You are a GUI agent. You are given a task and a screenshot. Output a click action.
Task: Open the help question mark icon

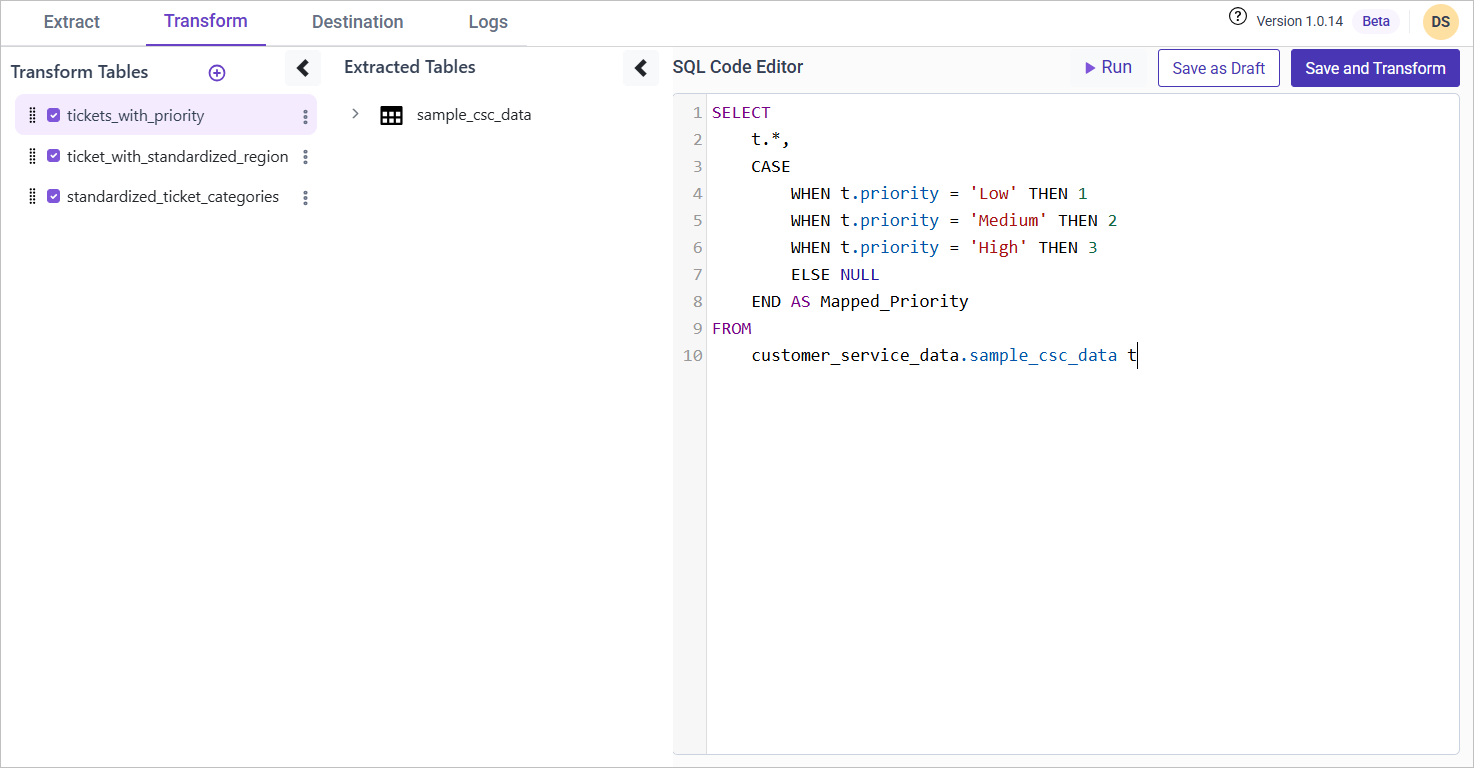click(1238, 17)
